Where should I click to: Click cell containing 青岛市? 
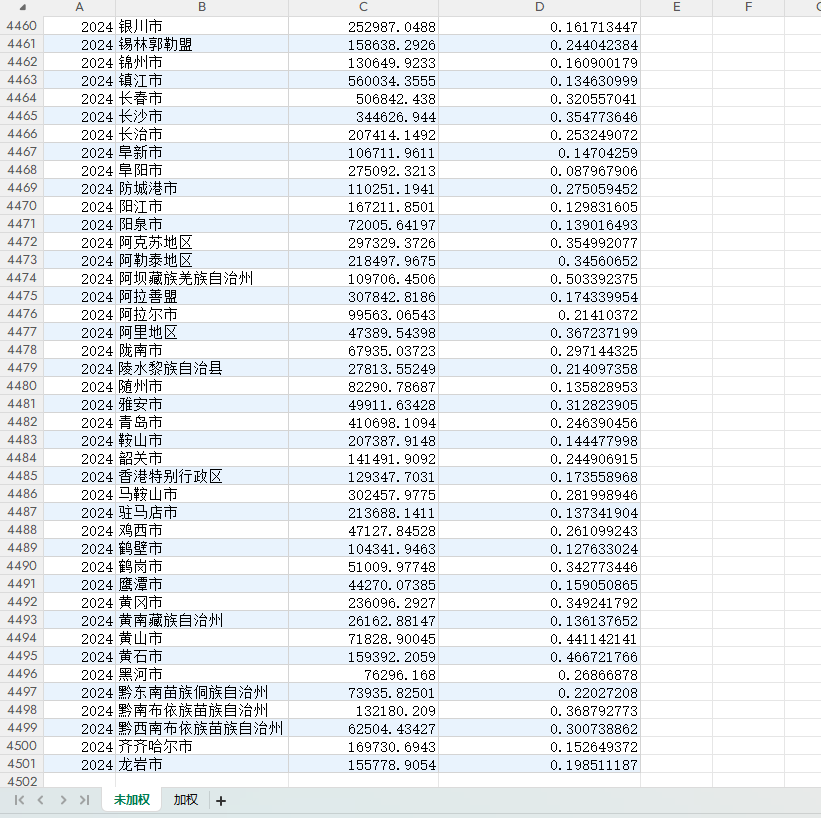[x=202, y=422]
